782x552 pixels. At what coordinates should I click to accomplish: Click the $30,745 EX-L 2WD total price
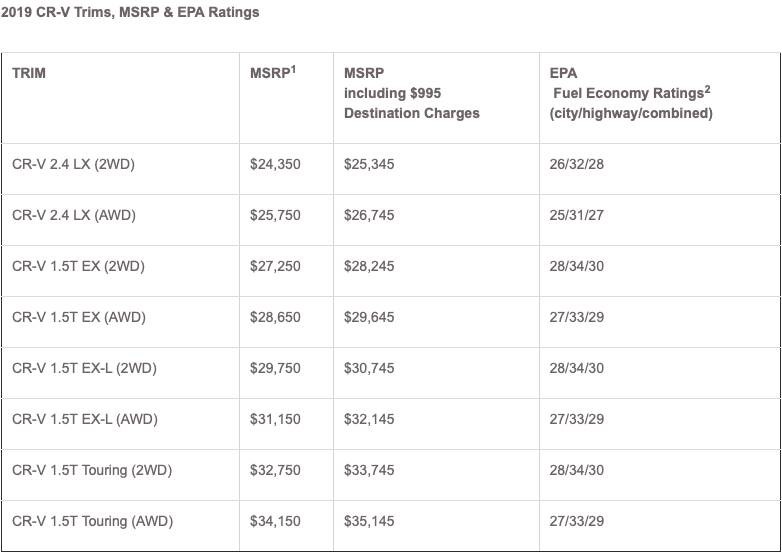pos(369,368)
